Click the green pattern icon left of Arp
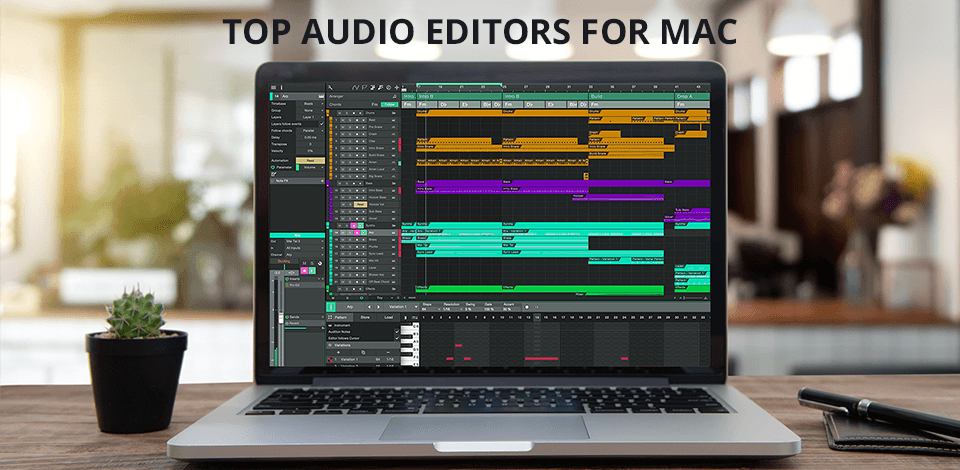The height and width of the screenshot is (470, 960). coord(331,307)
